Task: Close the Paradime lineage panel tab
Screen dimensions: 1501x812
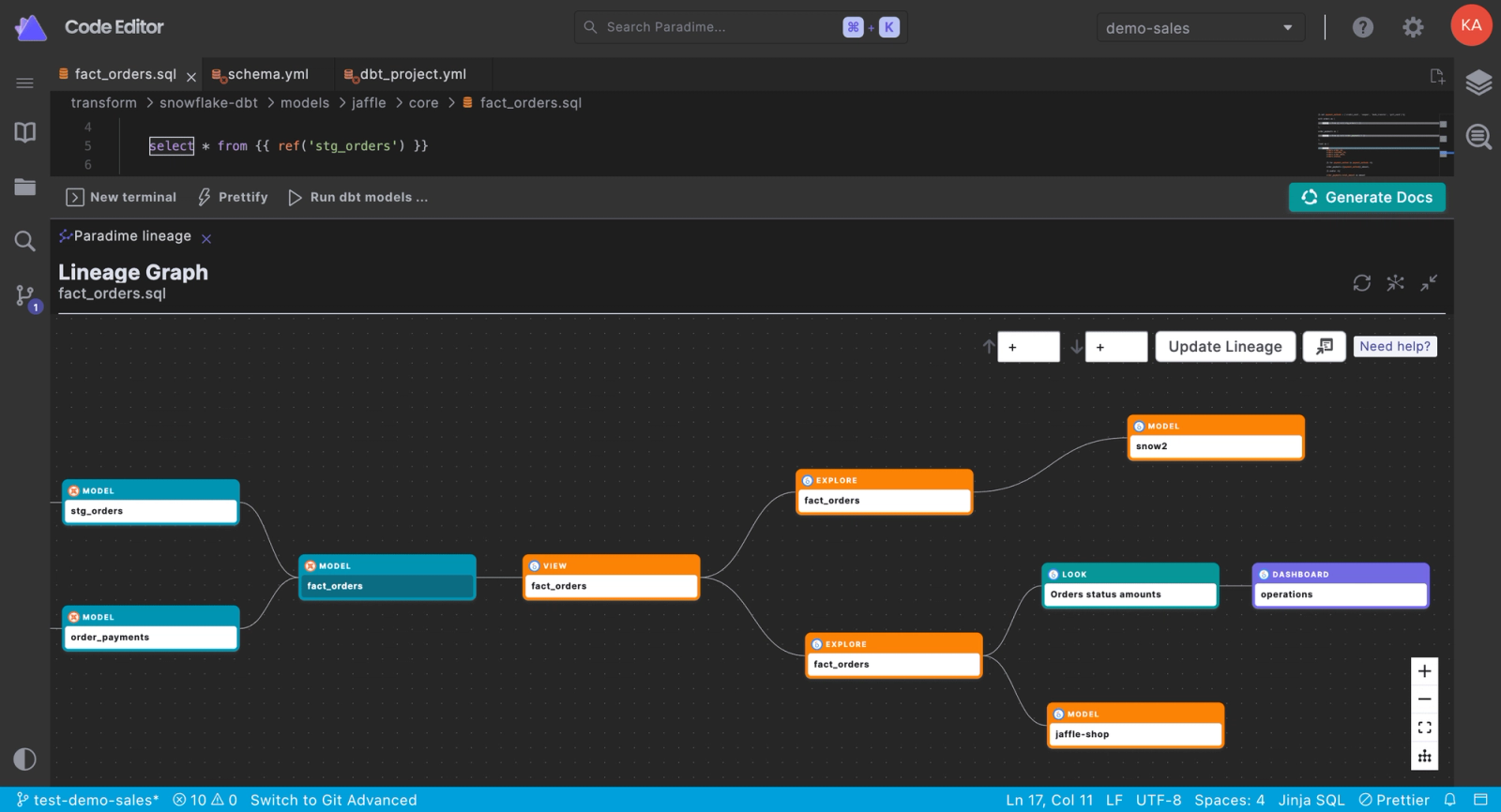Action: click(x=206, y=239)
